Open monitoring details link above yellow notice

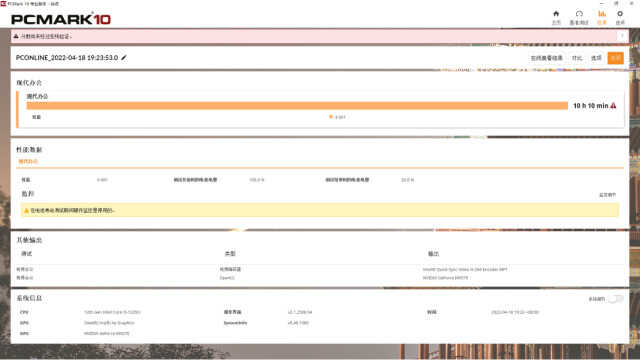click(607, 195)
